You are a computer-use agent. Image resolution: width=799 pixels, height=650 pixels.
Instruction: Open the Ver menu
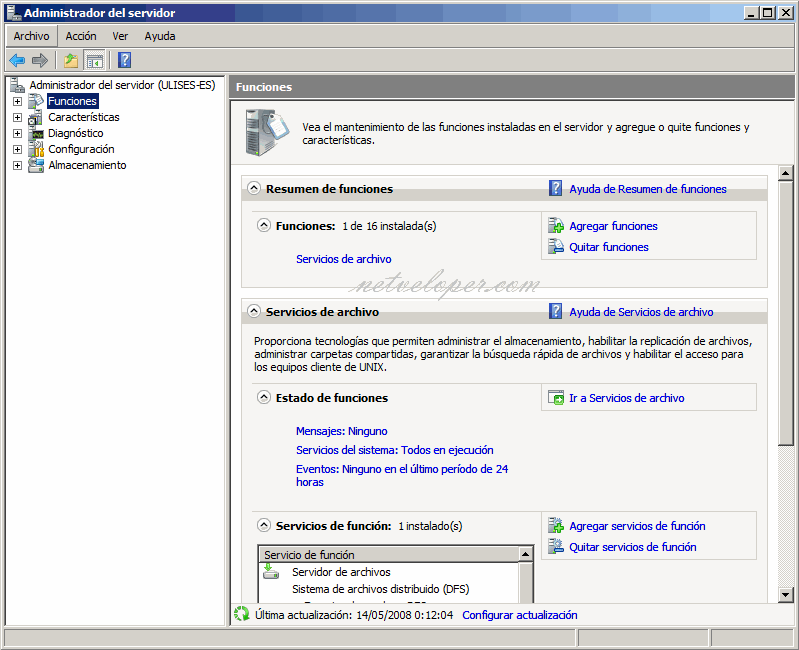click(120, 36)
